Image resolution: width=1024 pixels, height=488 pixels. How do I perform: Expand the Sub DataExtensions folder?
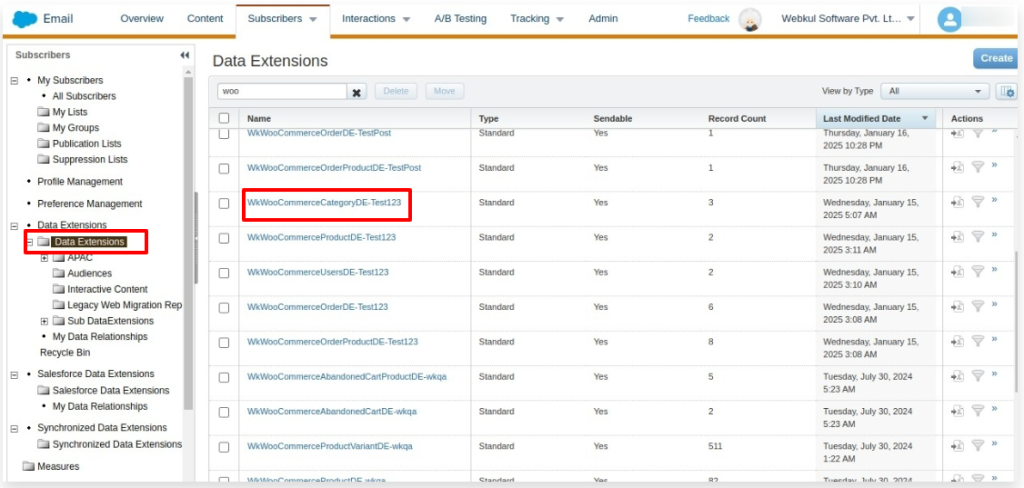coord(44,321)
